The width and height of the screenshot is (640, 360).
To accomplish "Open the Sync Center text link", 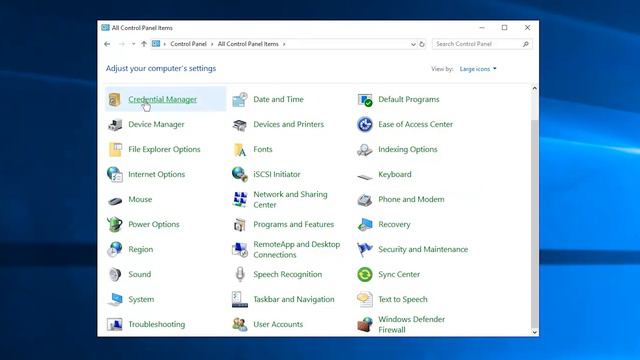I will coord(399,274).
